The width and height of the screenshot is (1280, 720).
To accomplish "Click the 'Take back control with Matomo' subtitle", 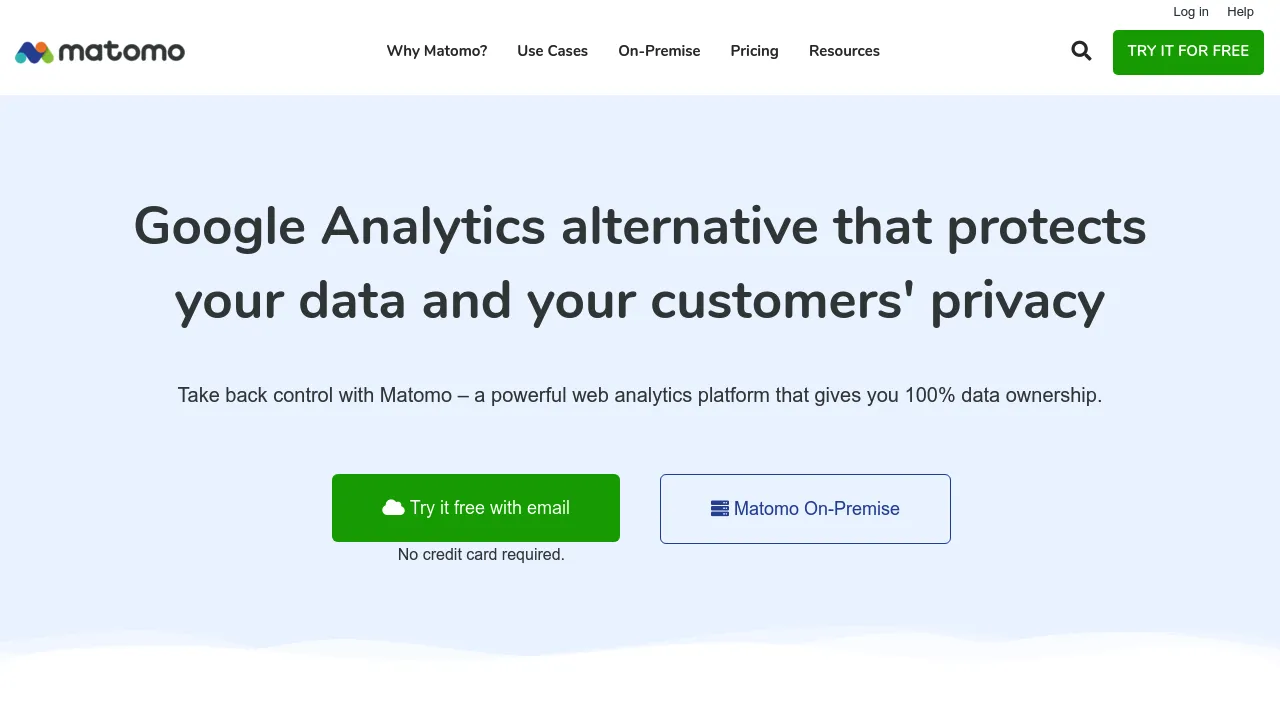I will coord(640,395).
